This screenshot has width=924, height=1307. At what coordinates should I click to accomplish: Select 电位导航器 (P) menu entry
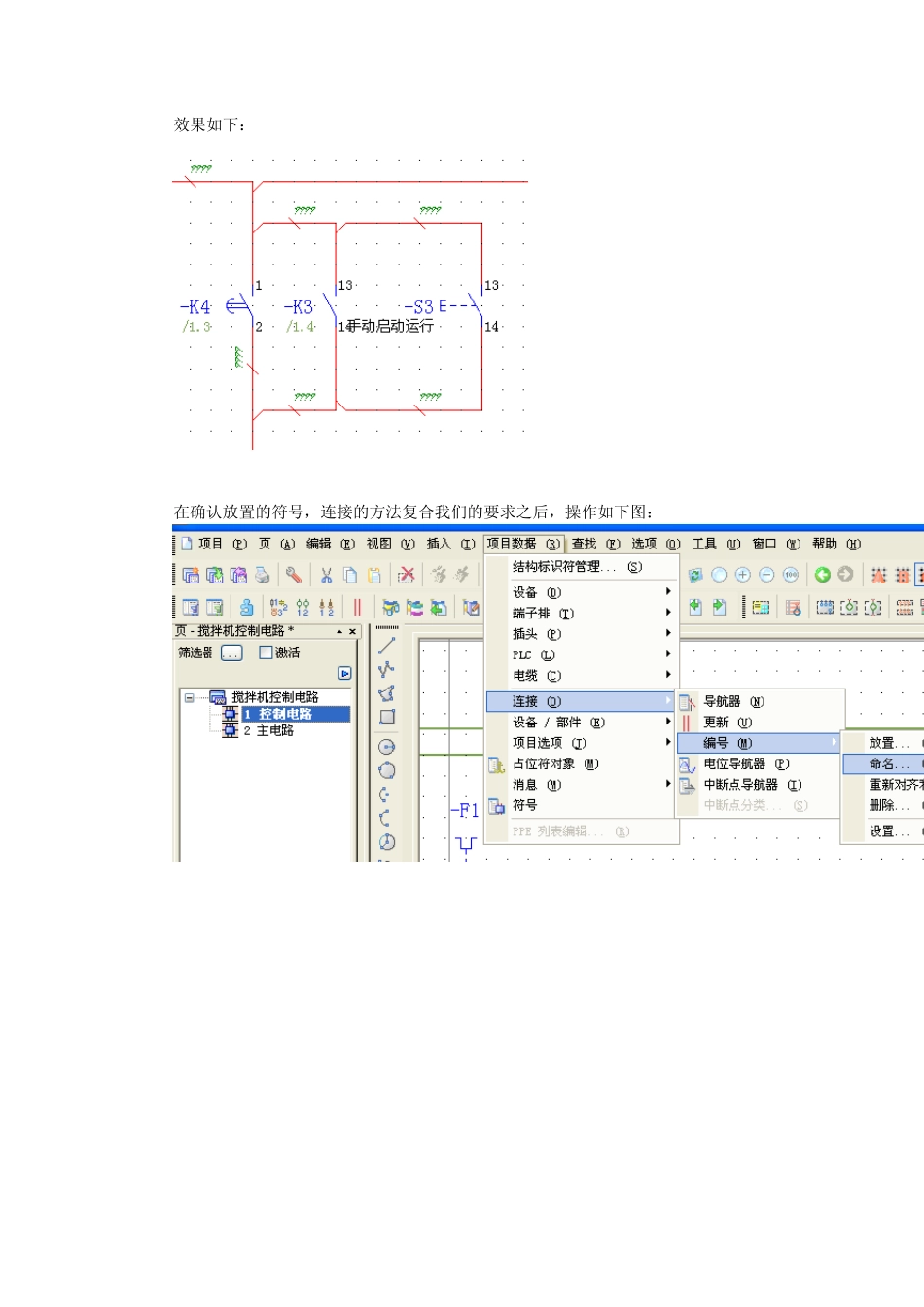pos(761,763)
